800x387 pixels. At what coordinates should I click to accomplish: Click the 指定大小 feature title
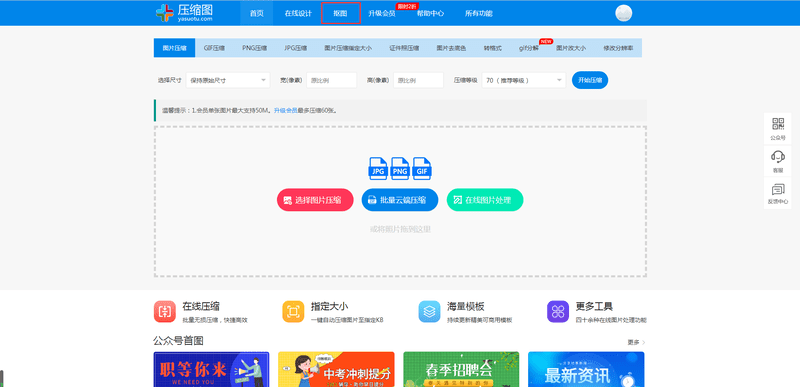tap(330, 306)
